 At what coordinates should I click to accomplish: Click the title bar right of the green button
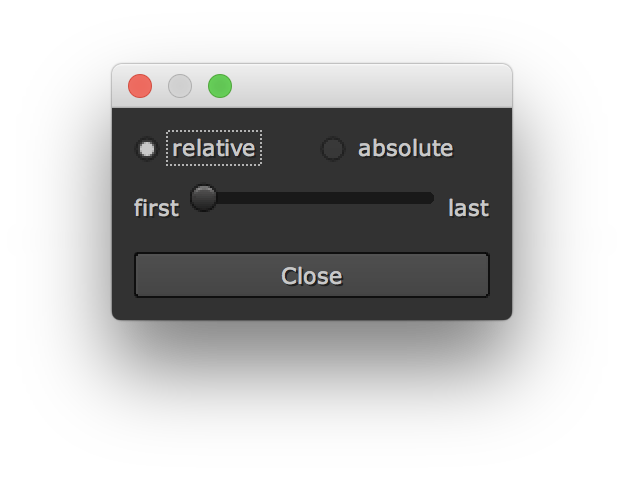300,86
